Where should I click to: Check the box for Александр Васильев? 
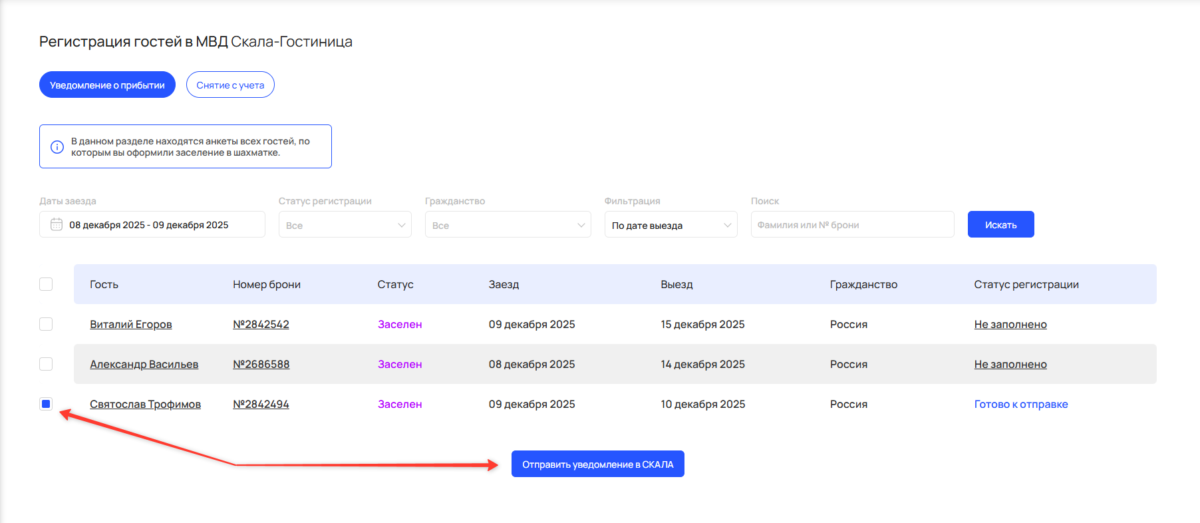coord(46,364)
